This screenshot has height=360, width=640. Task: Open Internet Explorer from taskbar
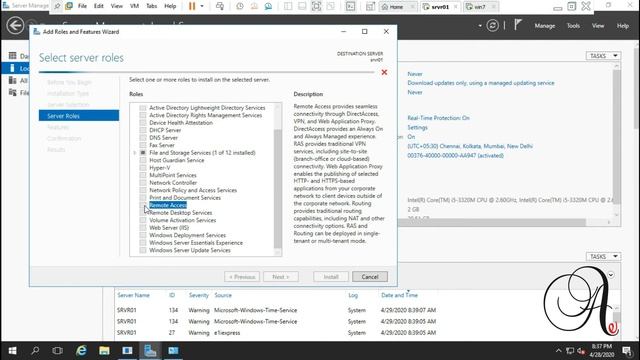(81, 351)
